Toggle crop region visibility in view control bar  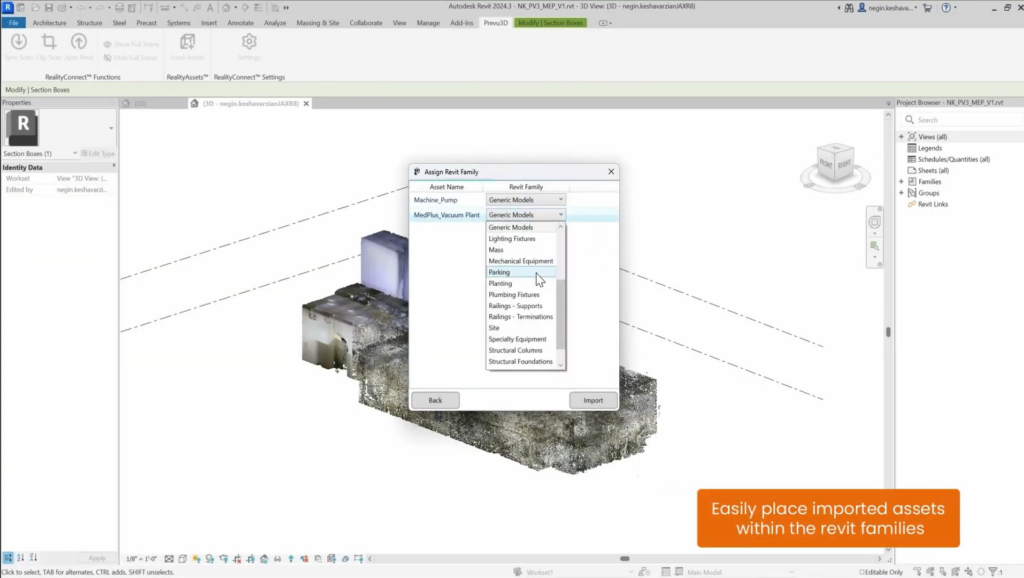pos(252,559)
